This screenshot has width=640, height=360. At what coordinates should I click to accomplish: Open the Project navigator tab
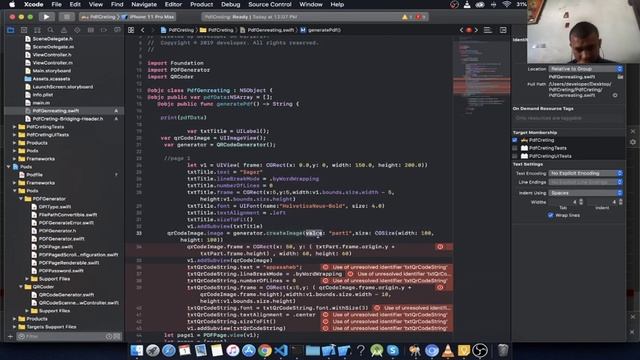pyautogui.click(x=11, y=30)
